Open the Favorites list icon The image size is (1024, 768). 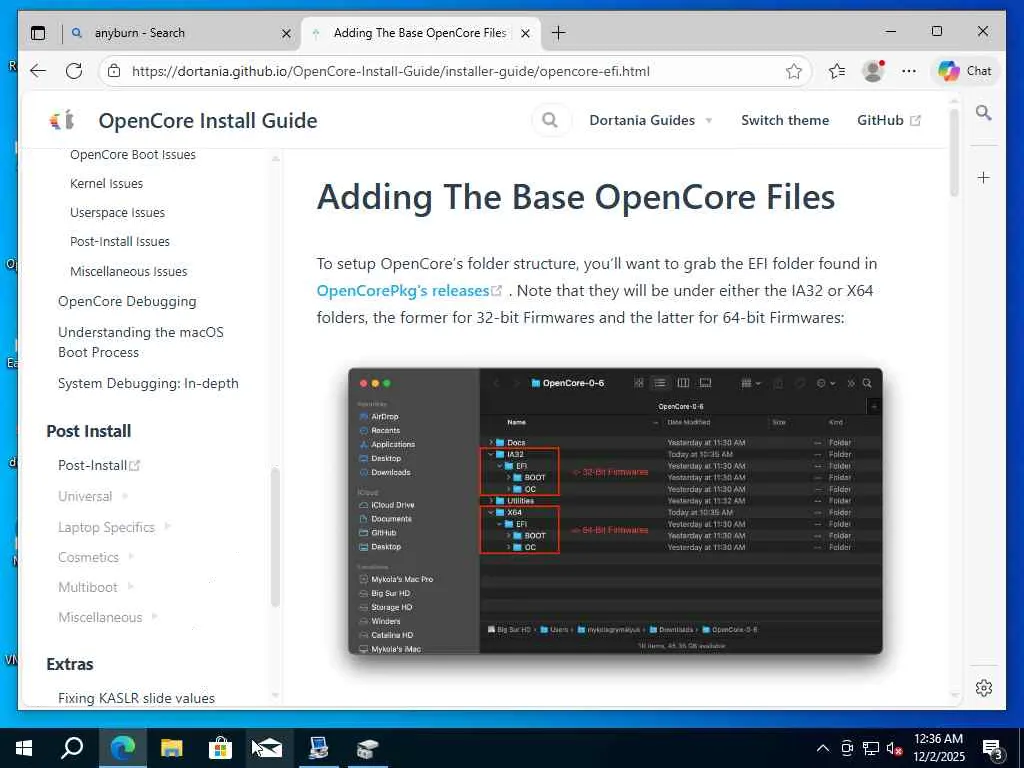coord(837,71)
